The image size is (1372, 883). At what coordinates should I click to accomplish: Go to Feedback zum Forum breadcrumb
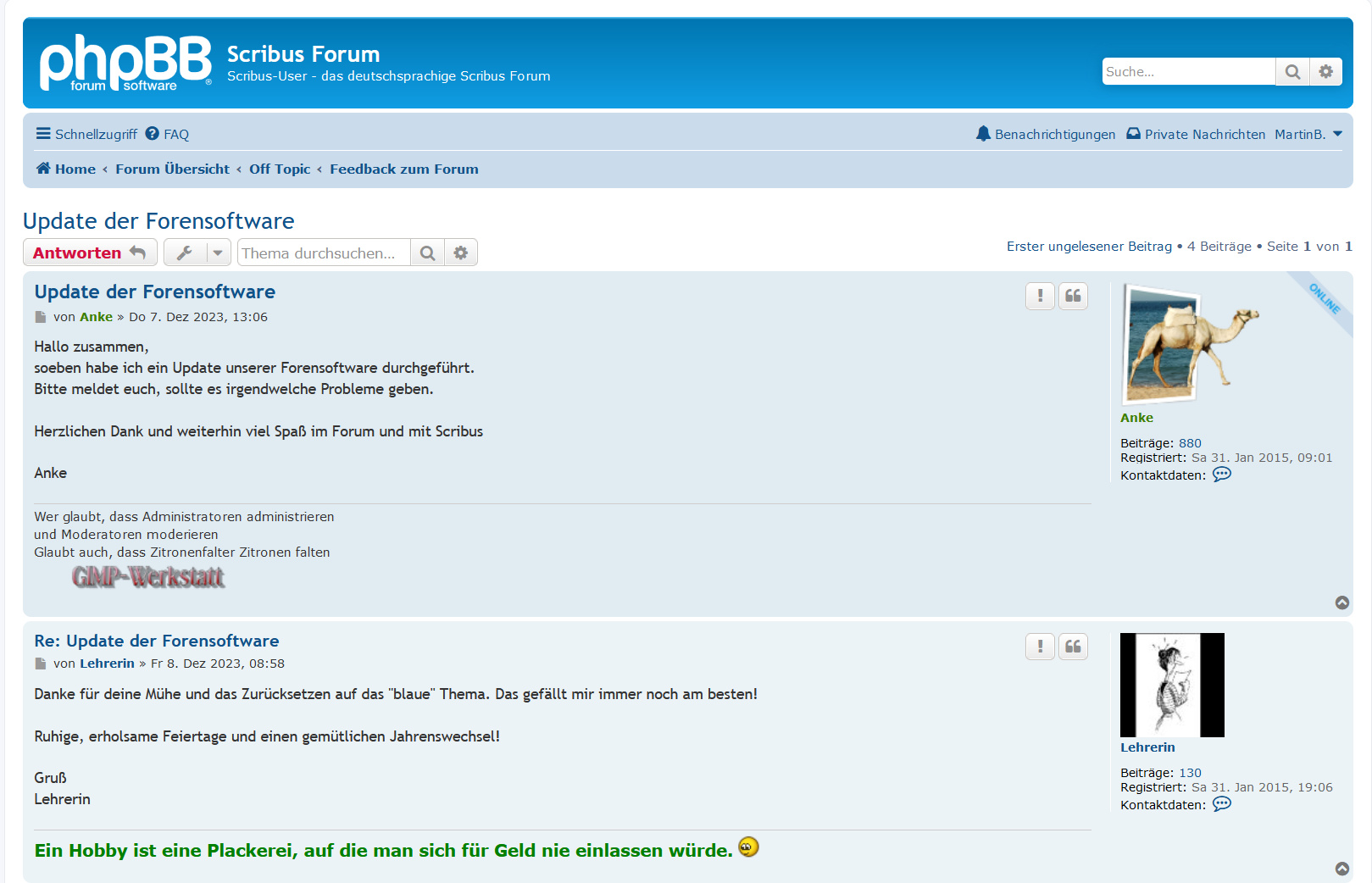[404, 169]
